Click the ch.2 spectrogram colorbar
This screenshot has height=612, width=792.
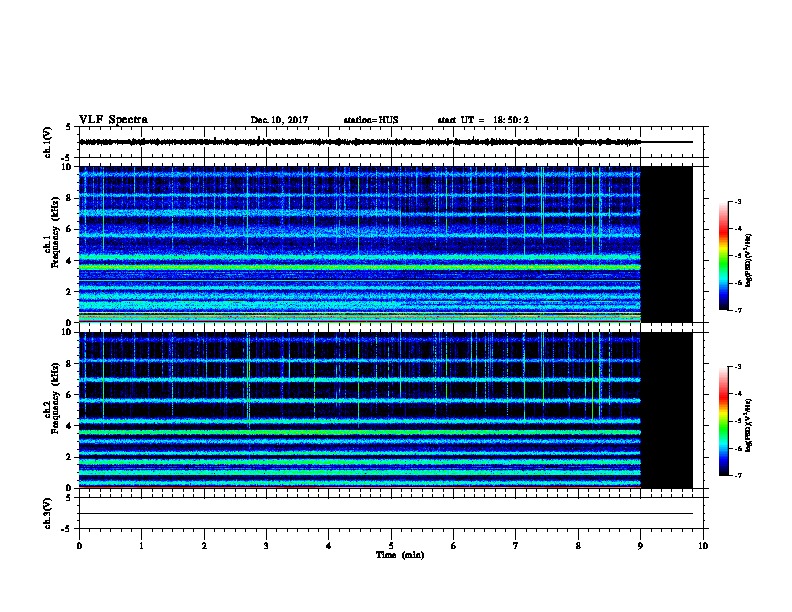pyautogui.click(x=723, y=421)
